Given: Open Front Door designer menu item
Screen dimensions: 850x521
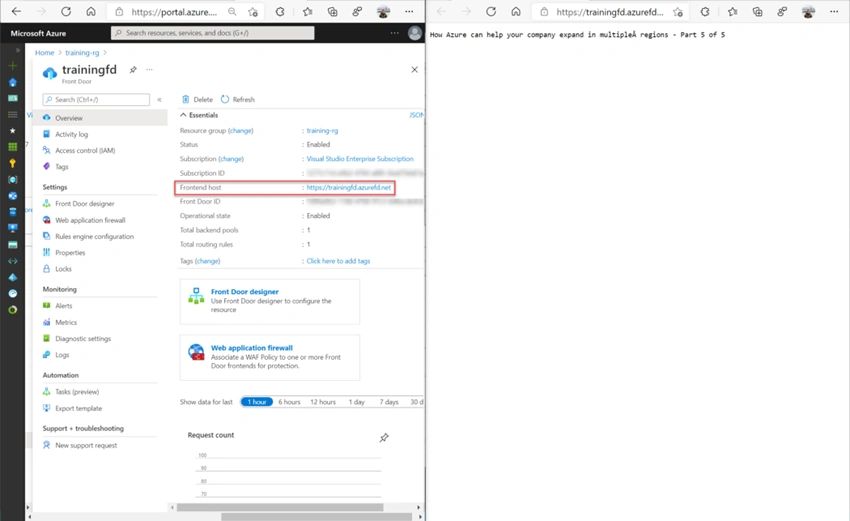Looking at the screenshot, I should [x=85, y=204].
